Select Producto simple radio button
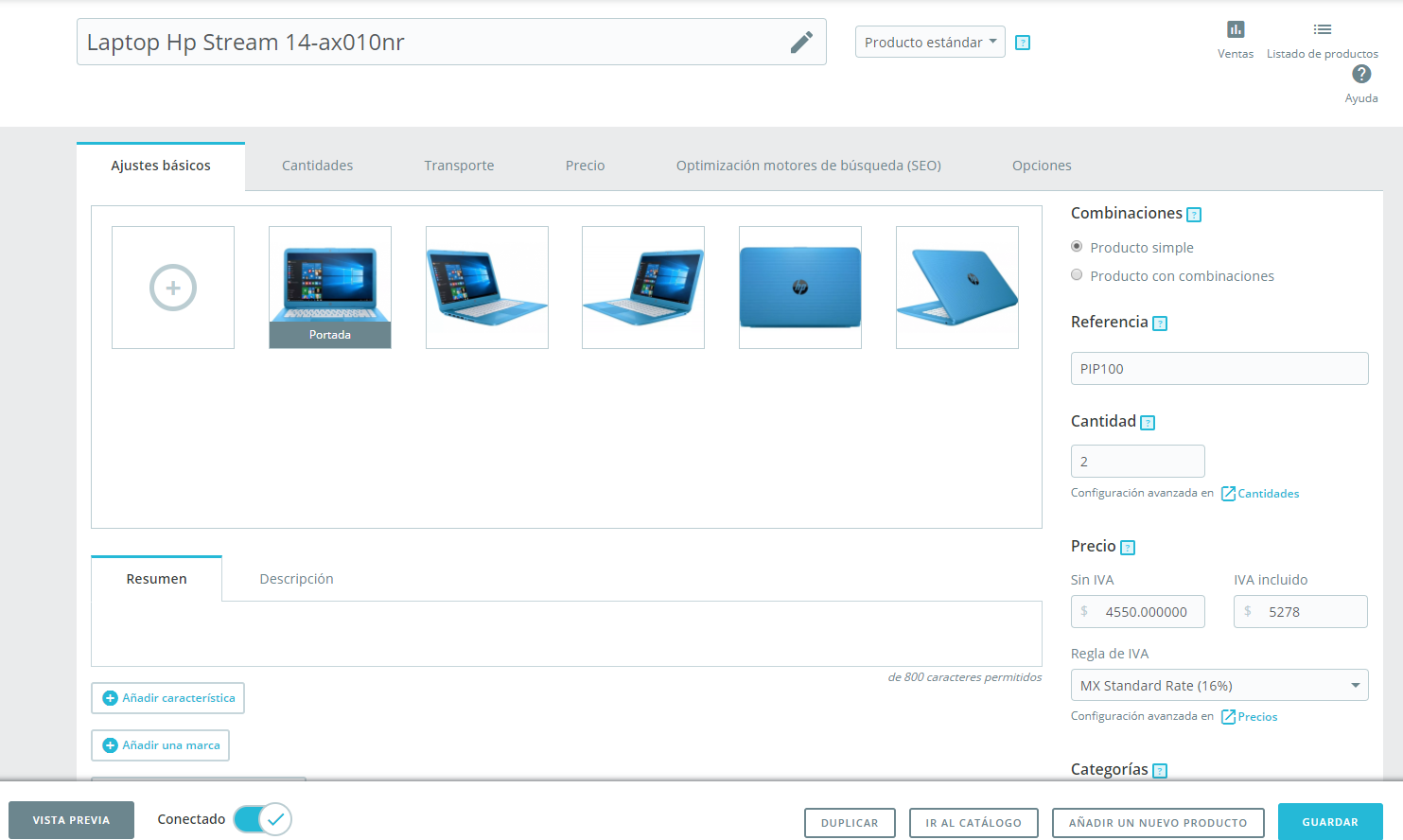Image resolution: width=1403 pixels, height=840 pixels. 1077,247
